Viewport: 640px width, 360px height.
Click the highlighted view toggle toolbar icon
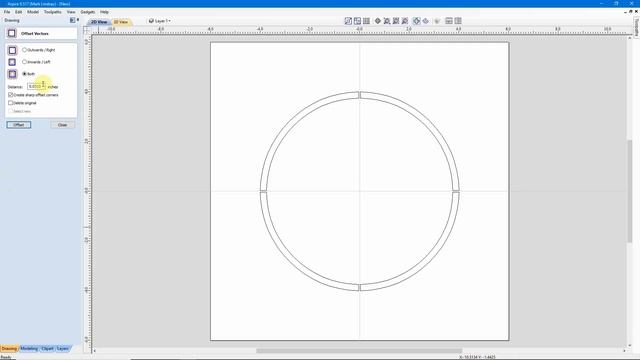click(417, 21)
